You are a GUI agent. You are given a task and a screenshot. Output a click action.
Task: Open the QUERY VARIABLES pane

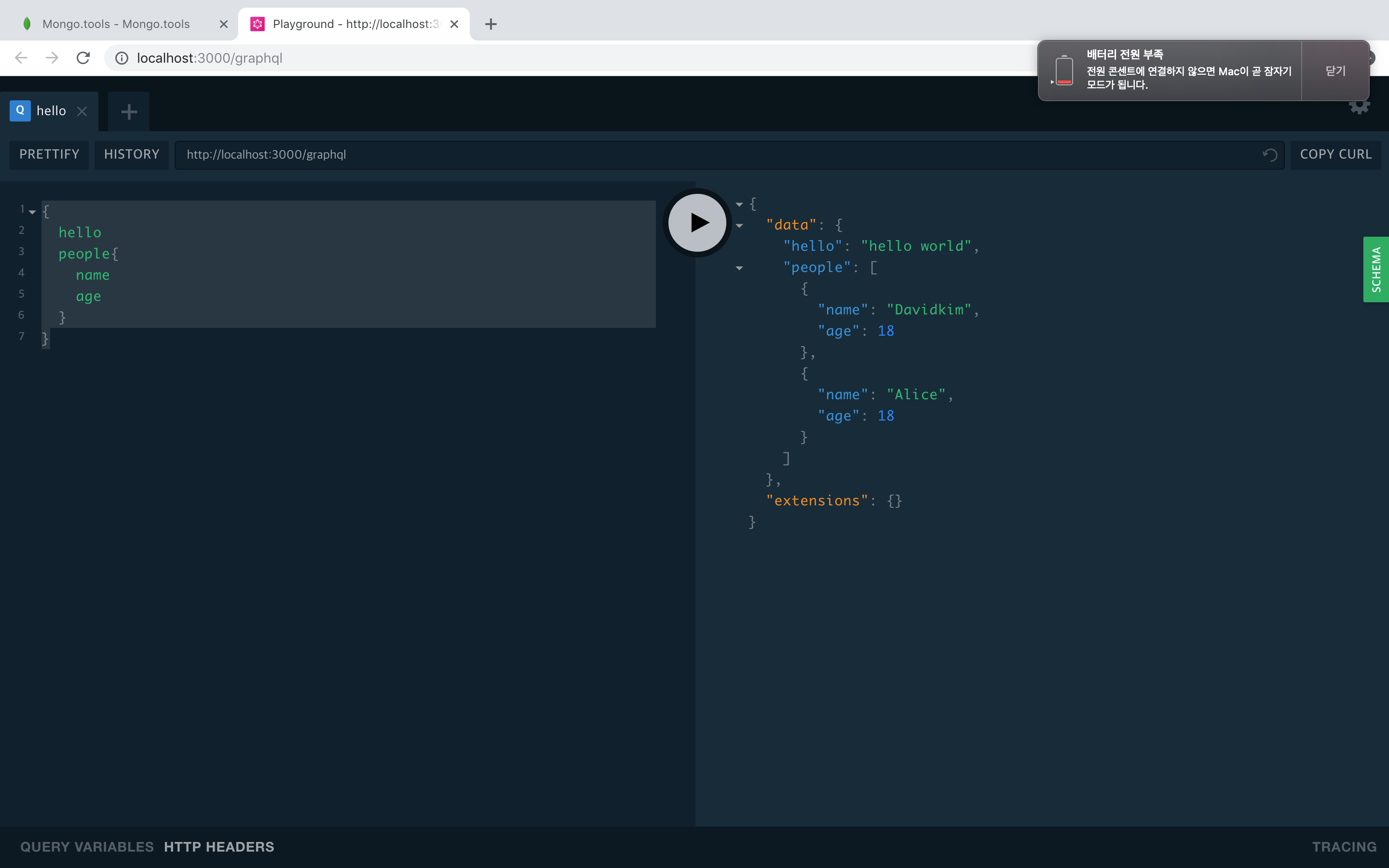pos(87,847)
